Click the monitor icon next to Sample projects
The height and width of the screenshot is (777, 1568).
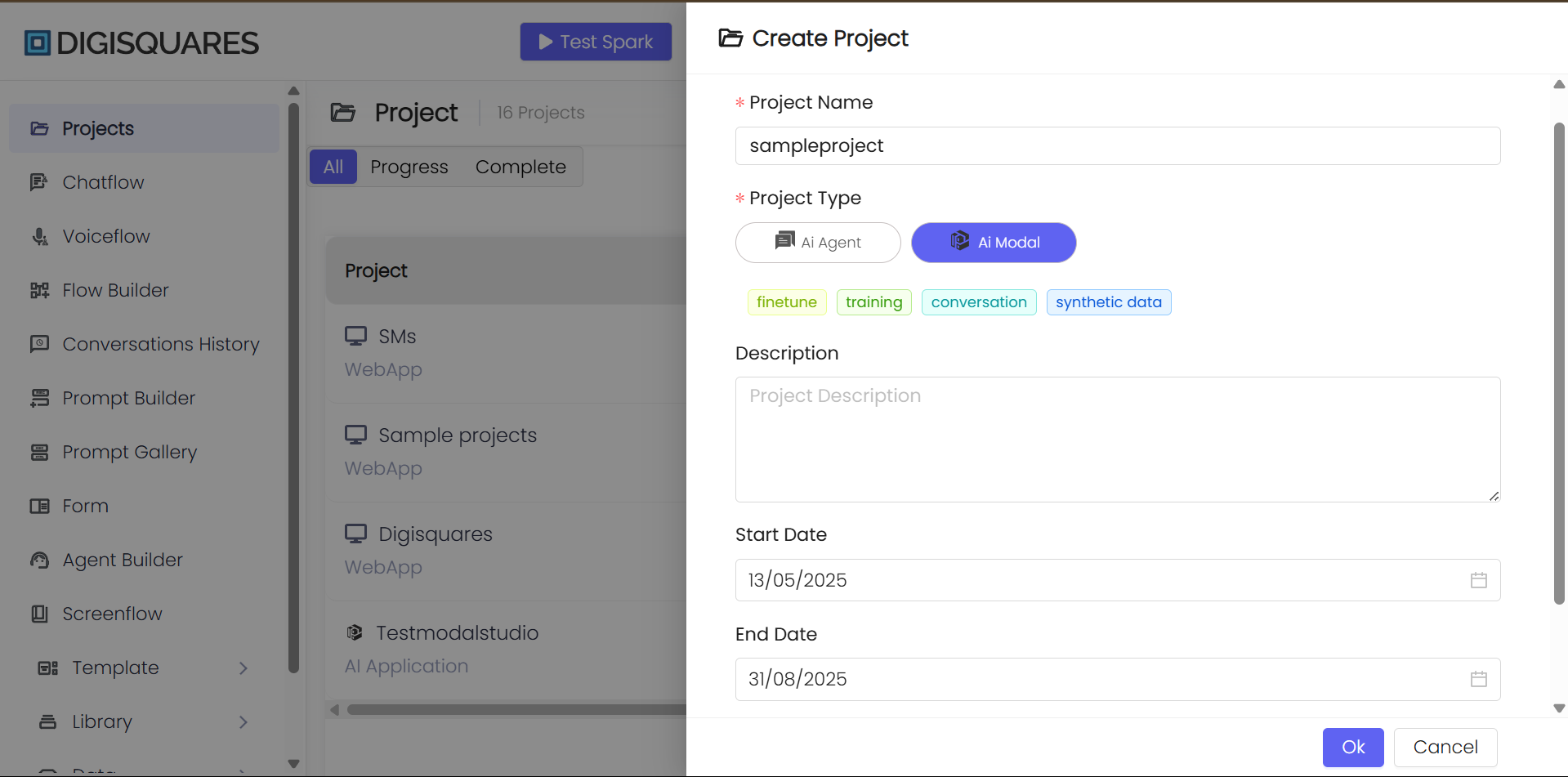click(355, 435)
